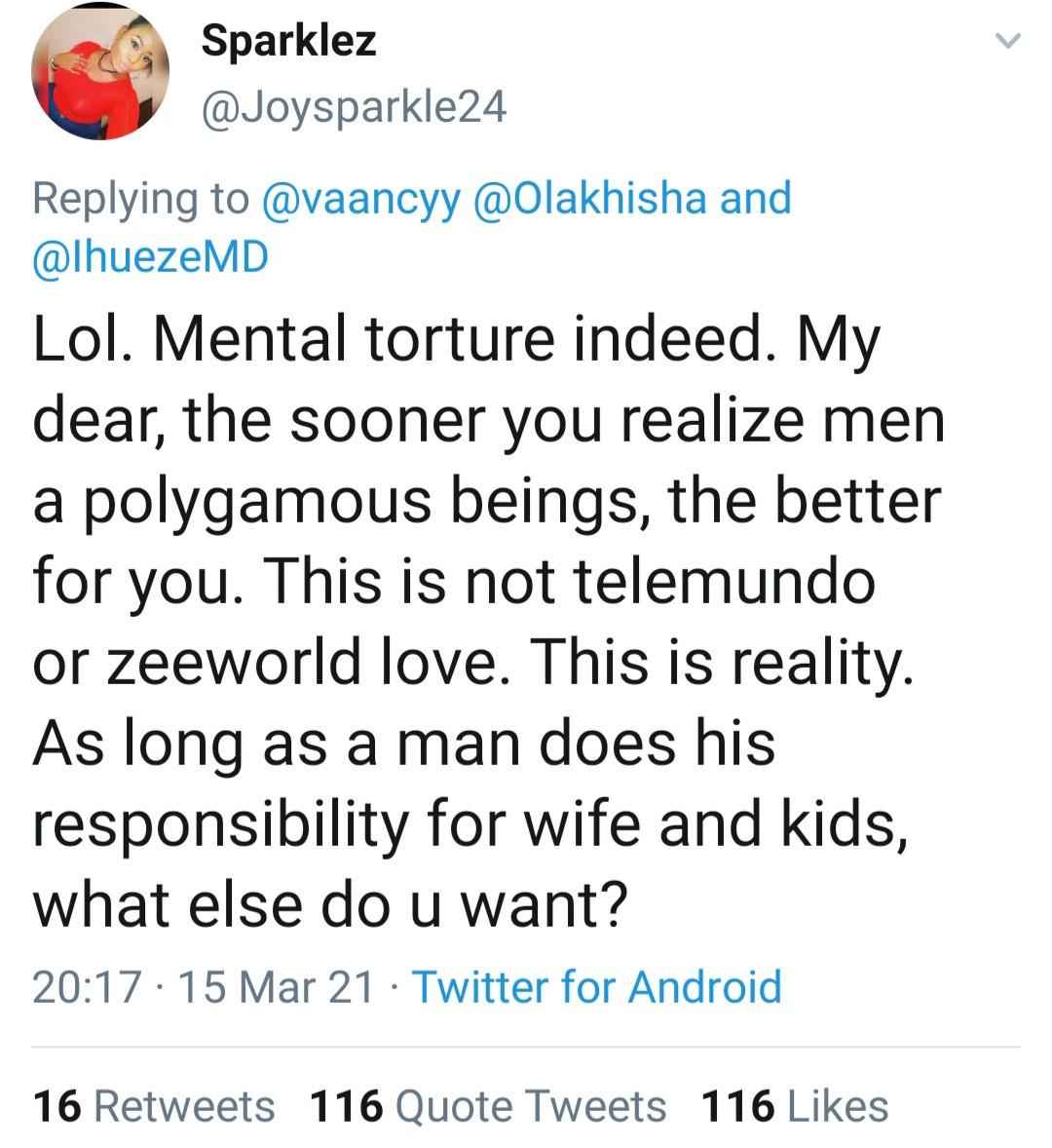Image resolution: width=1052 pixels, height=1148 pixels.
Task: Click the 'Replying to' label
Action: 140,199
